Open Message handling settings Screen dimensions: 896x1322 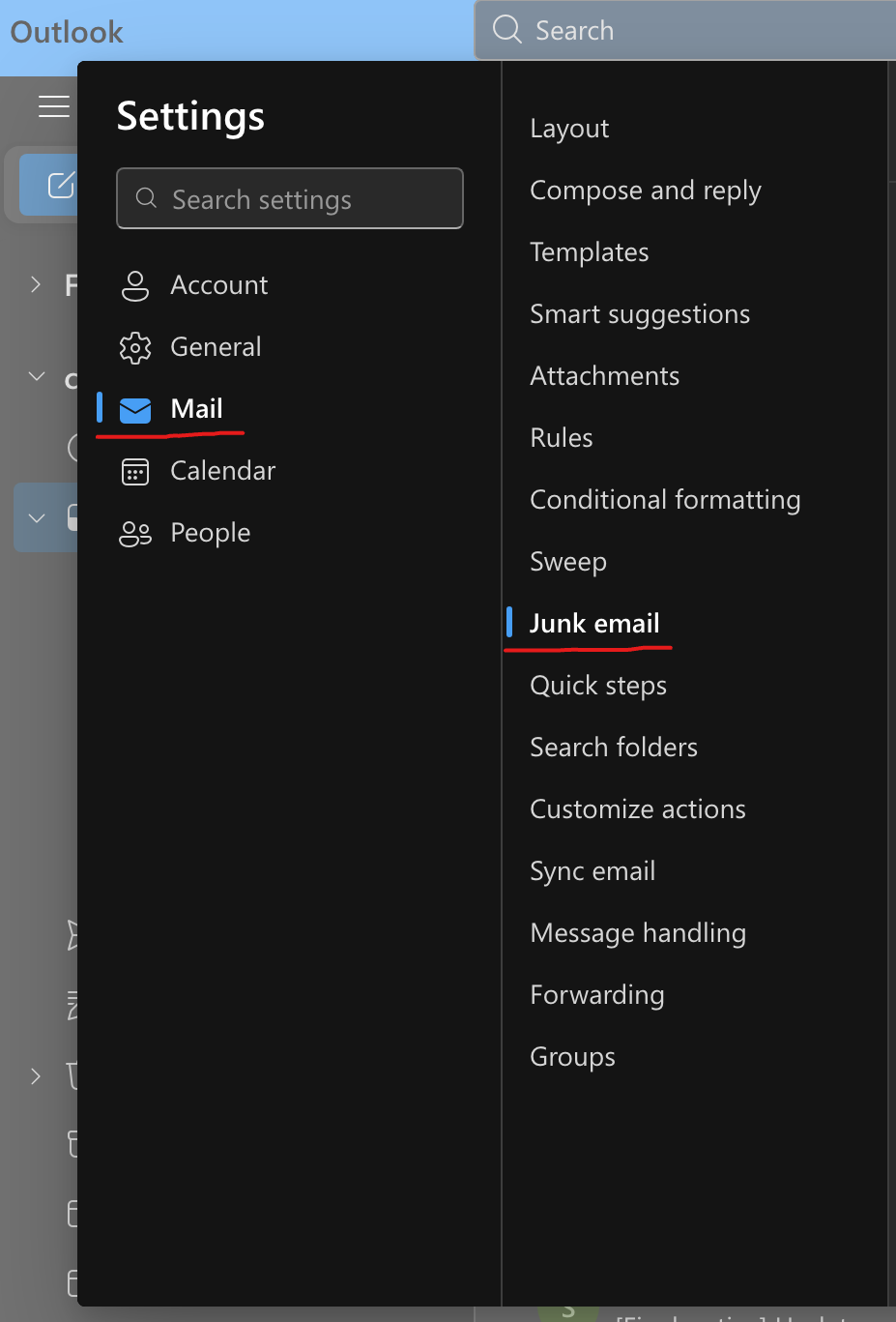638,933
